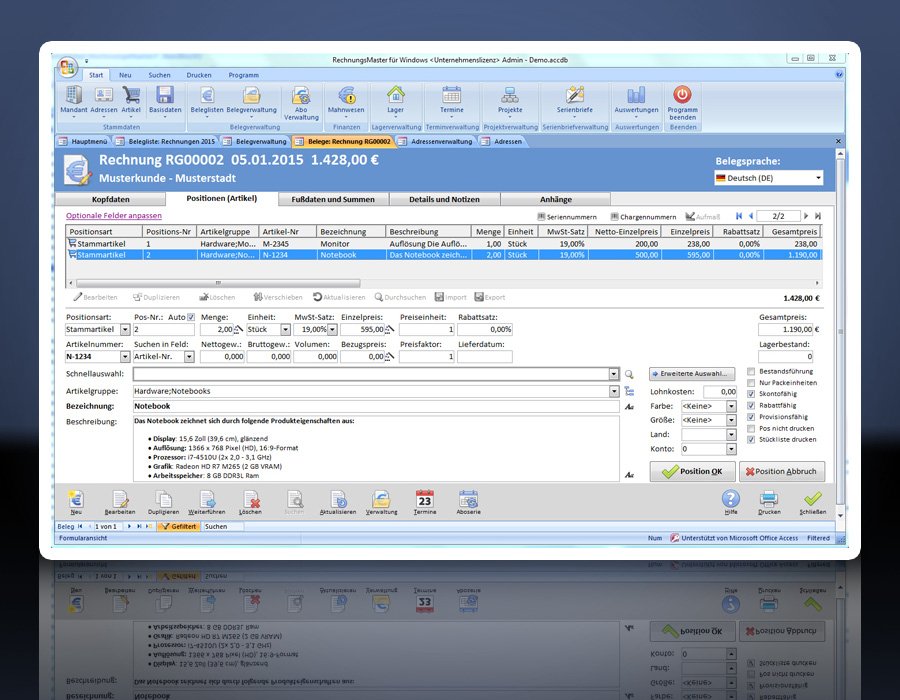Switch to Fußdaten und Summen tab
Image resolution: width=900 pixels, height=700 pixels.
[333, 199]
